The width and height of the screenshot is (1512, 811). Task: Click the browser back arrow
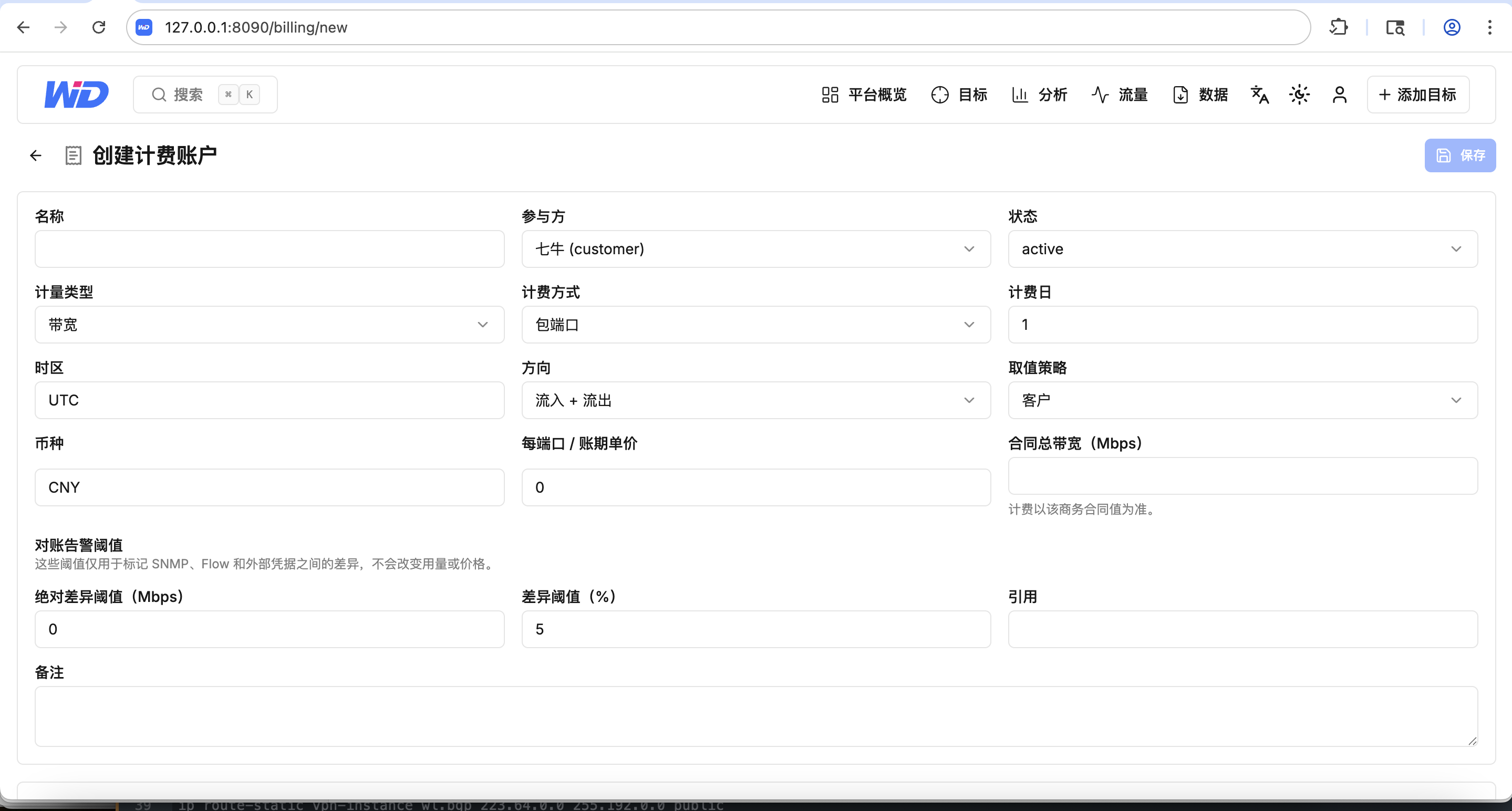click(x=24, y=27)
